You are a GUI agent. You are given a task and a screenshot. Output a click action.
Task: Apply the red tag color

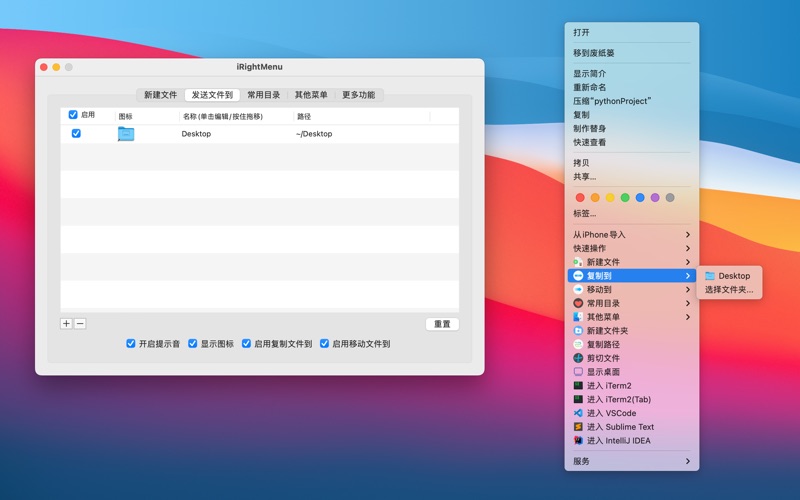pos(580,197)
